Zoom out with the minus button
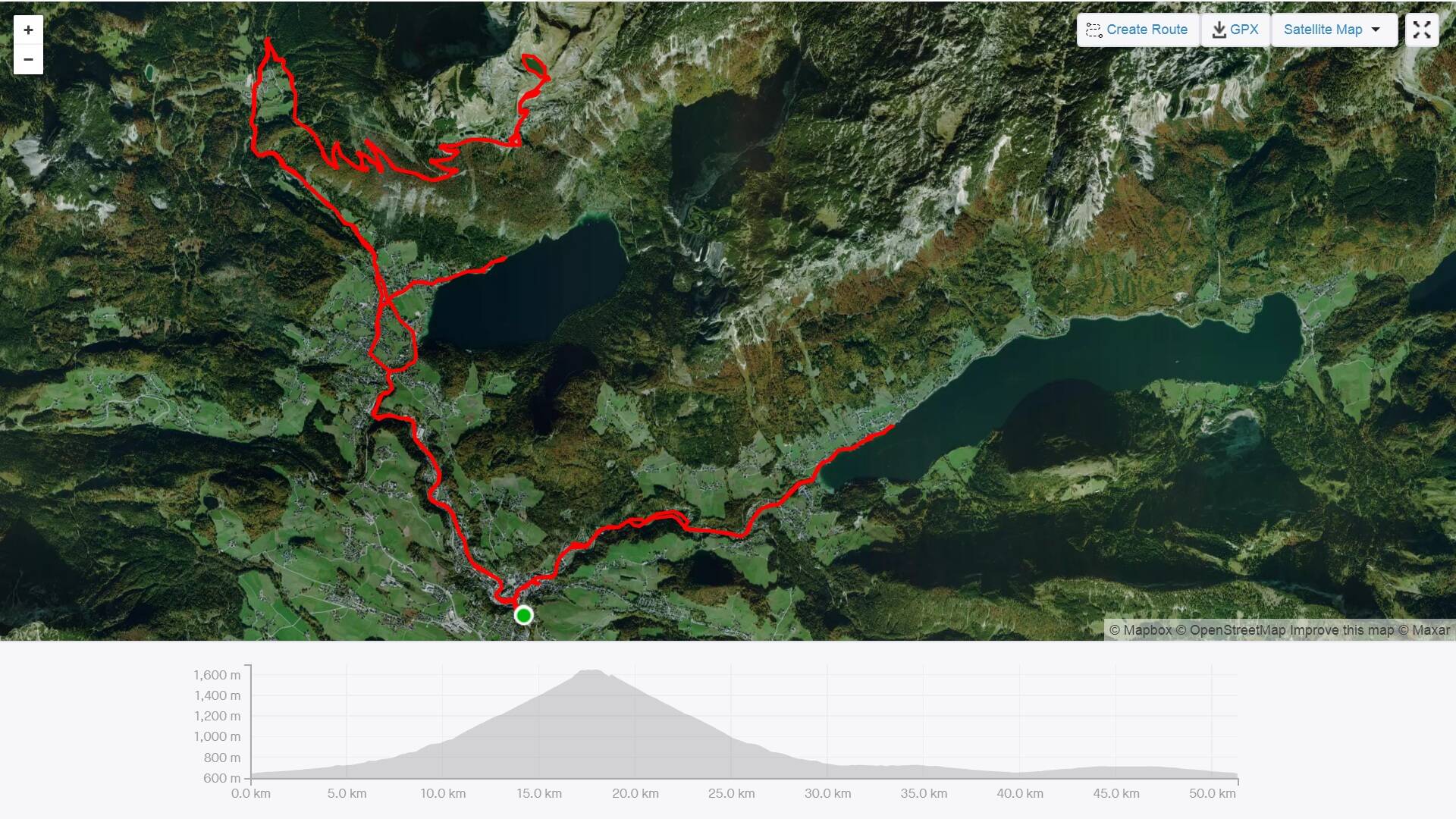The image size is (1456, 819). tap(28, 60)
